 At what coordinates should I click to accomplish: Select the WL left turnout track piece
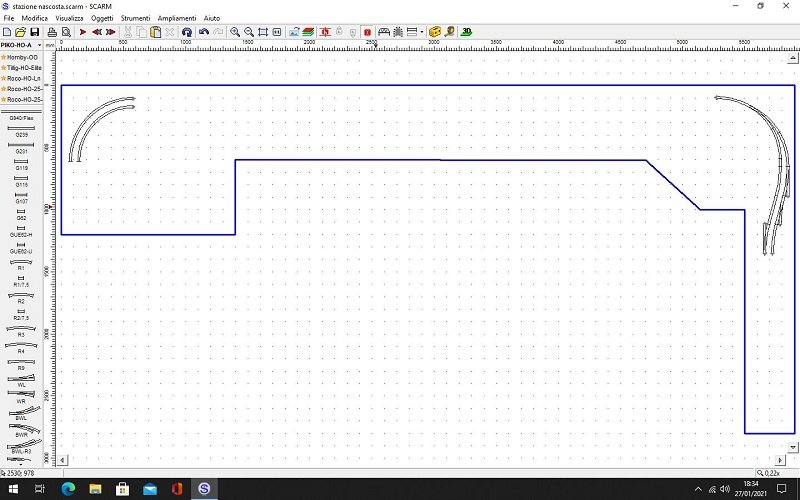(21, 379)
